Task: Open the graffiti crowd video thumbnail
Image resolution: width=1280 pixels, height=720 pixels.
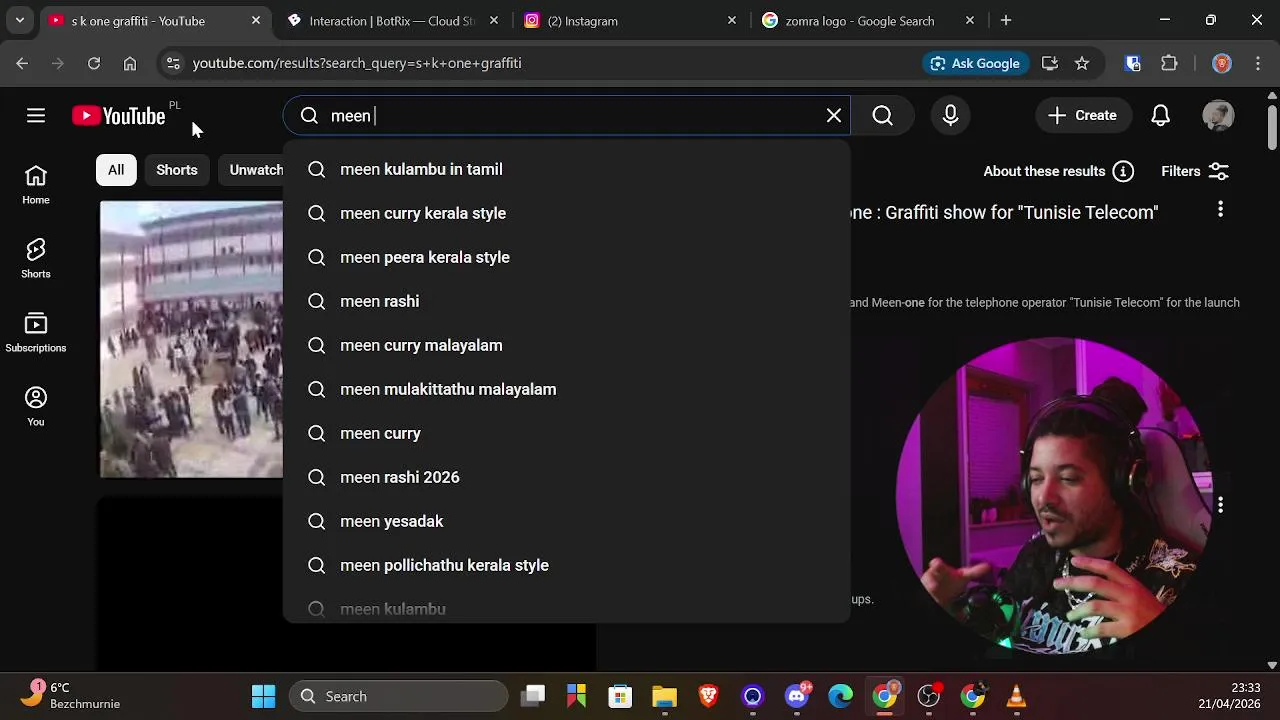Action: coord(191,339)
